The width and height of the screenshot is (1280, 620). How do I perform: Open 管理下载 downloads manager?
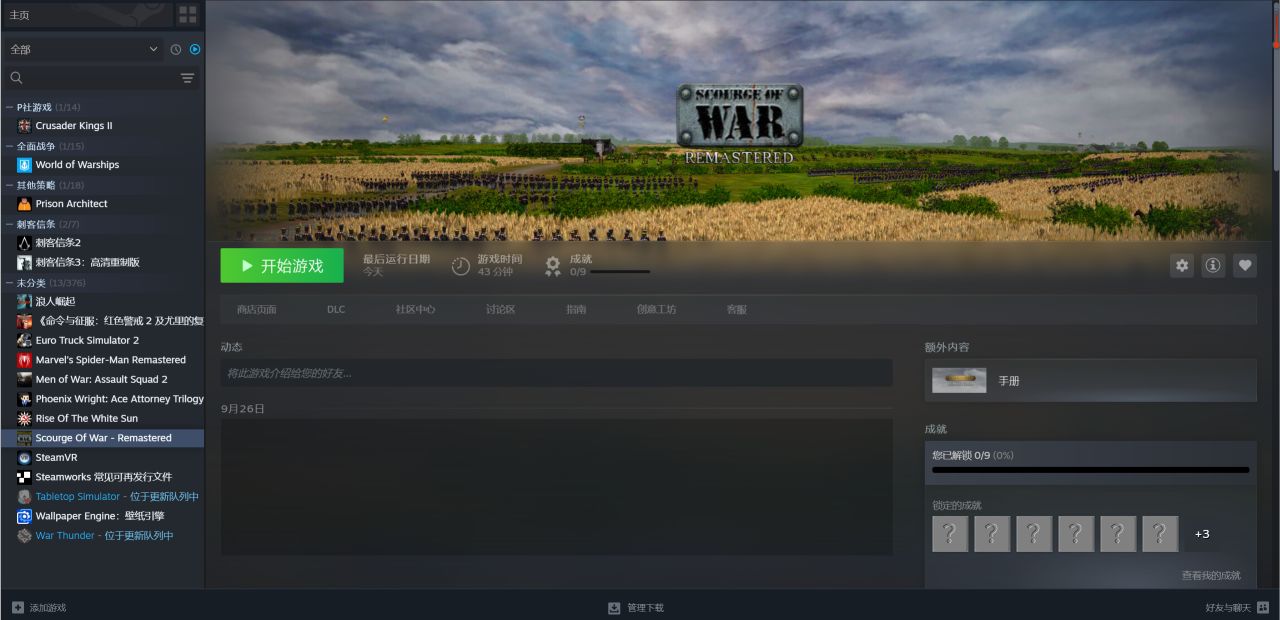(636, 608)
